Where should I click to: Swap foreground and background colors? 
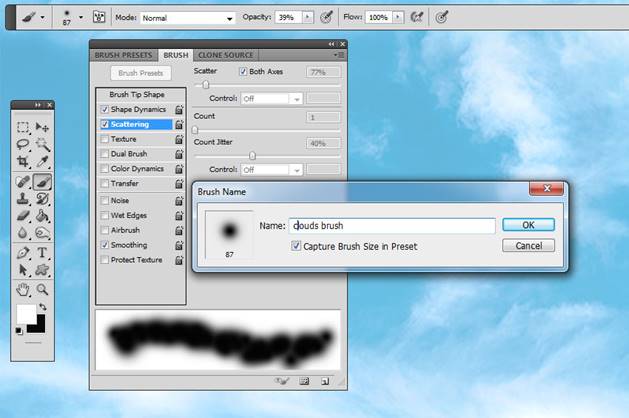point(43,307)
